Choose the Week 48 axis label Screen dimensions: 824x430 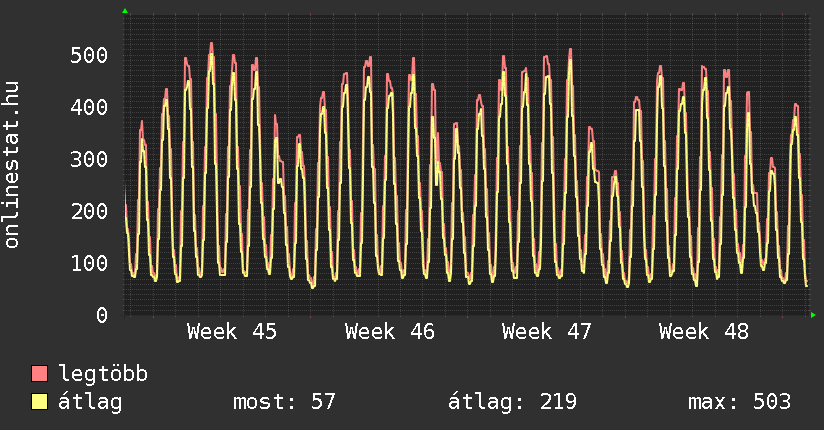coord(704,332)
